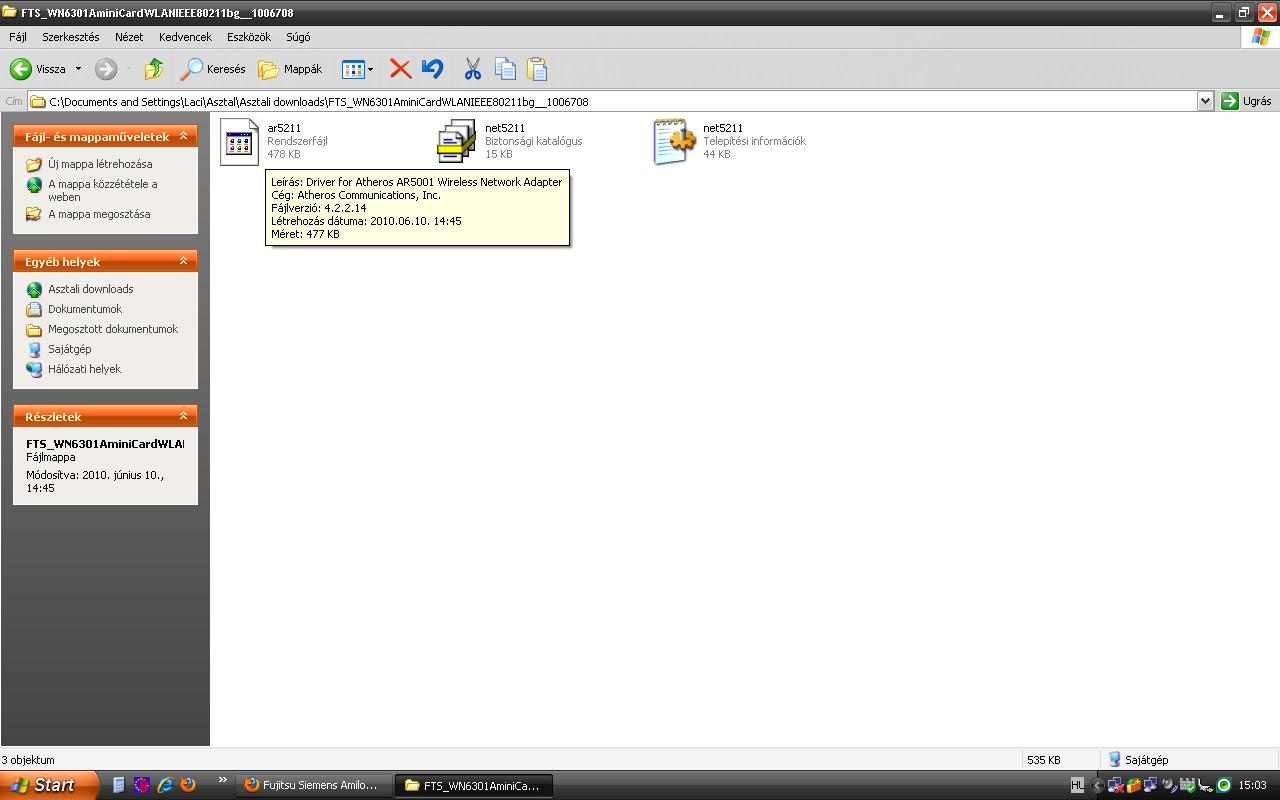1280x800 pixels.
Task: Select the net5211 security catalog file icon
Action: 456,142
